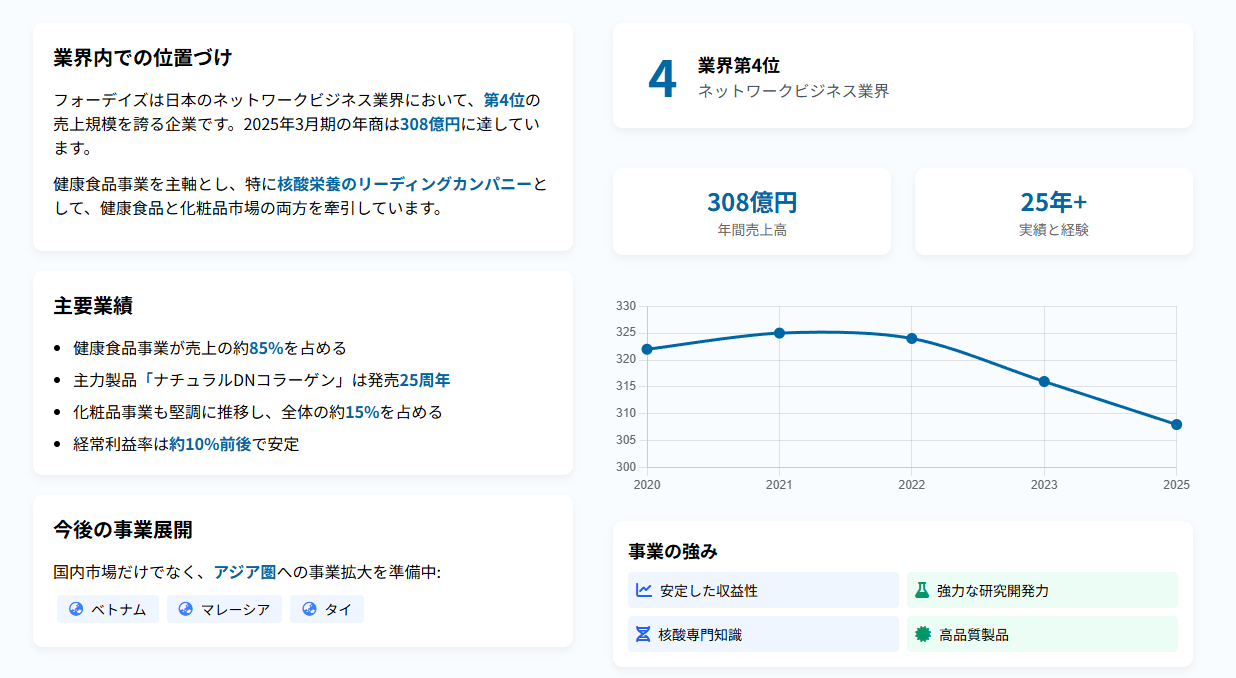The height and width of the screenshot is (678, 1236).
Task: Click the 主要業績 heading
Action: click(93, 305)
